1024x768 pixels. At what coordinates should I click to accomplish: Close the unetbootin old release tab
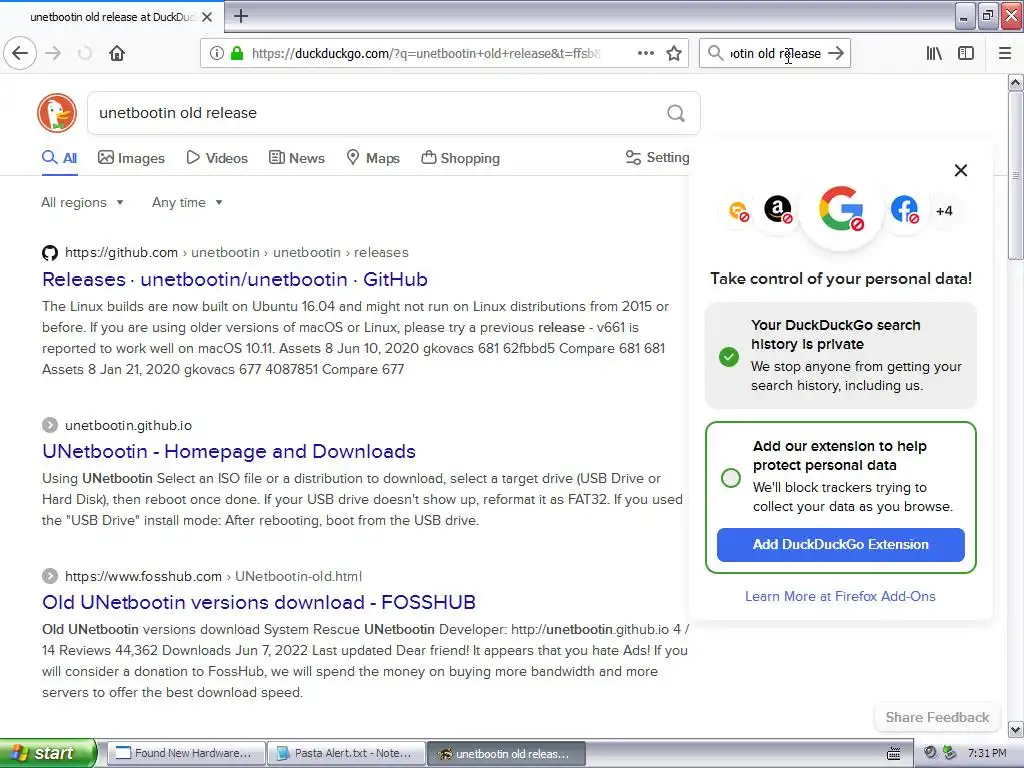click(x=207, y=17)
